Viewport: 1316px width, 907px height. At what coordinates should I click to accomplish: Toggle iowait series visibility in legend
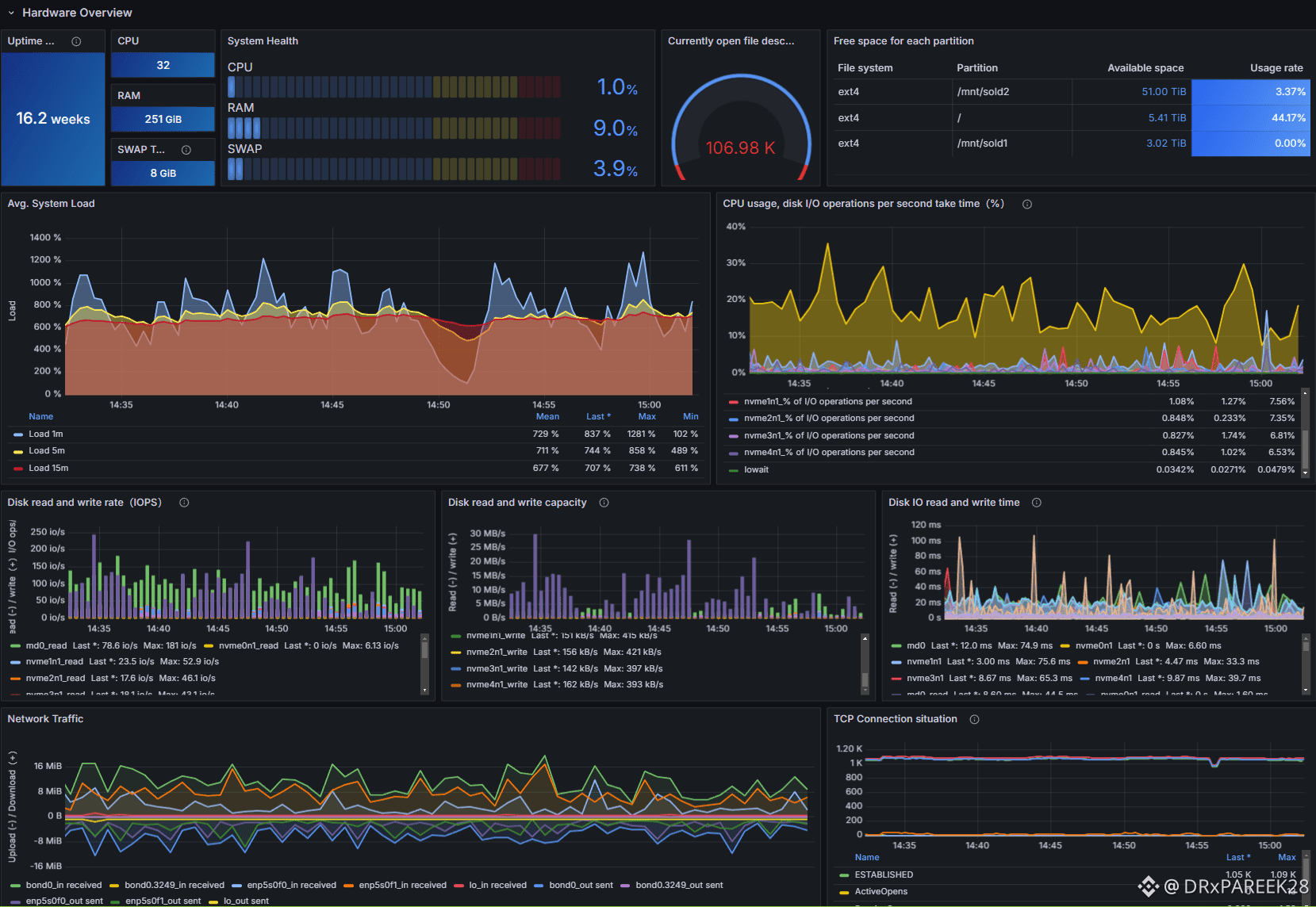756,470
